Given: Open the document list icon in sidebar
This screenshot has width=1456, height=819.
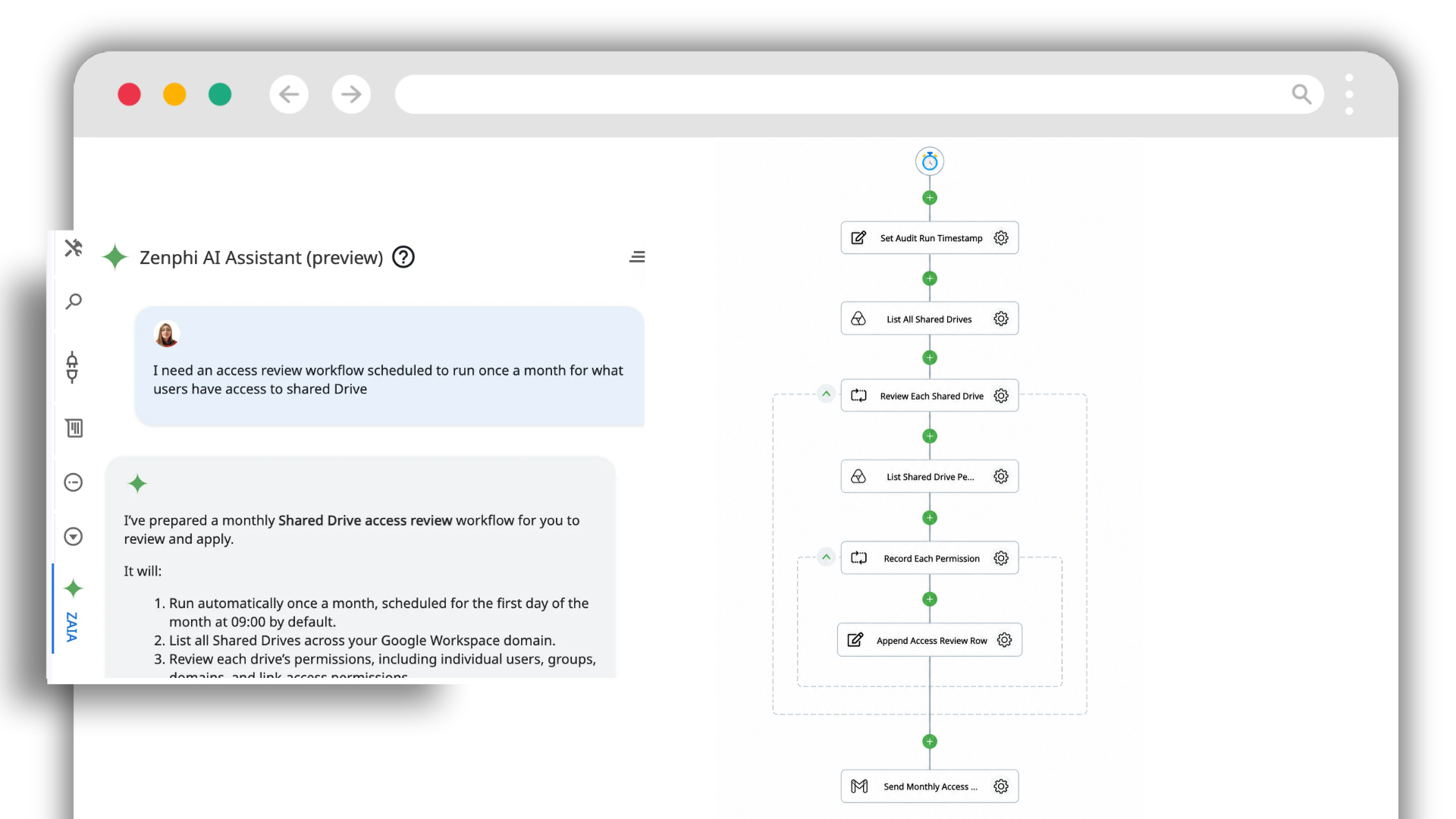Looking at the screenshot, I should pos(74,428).
